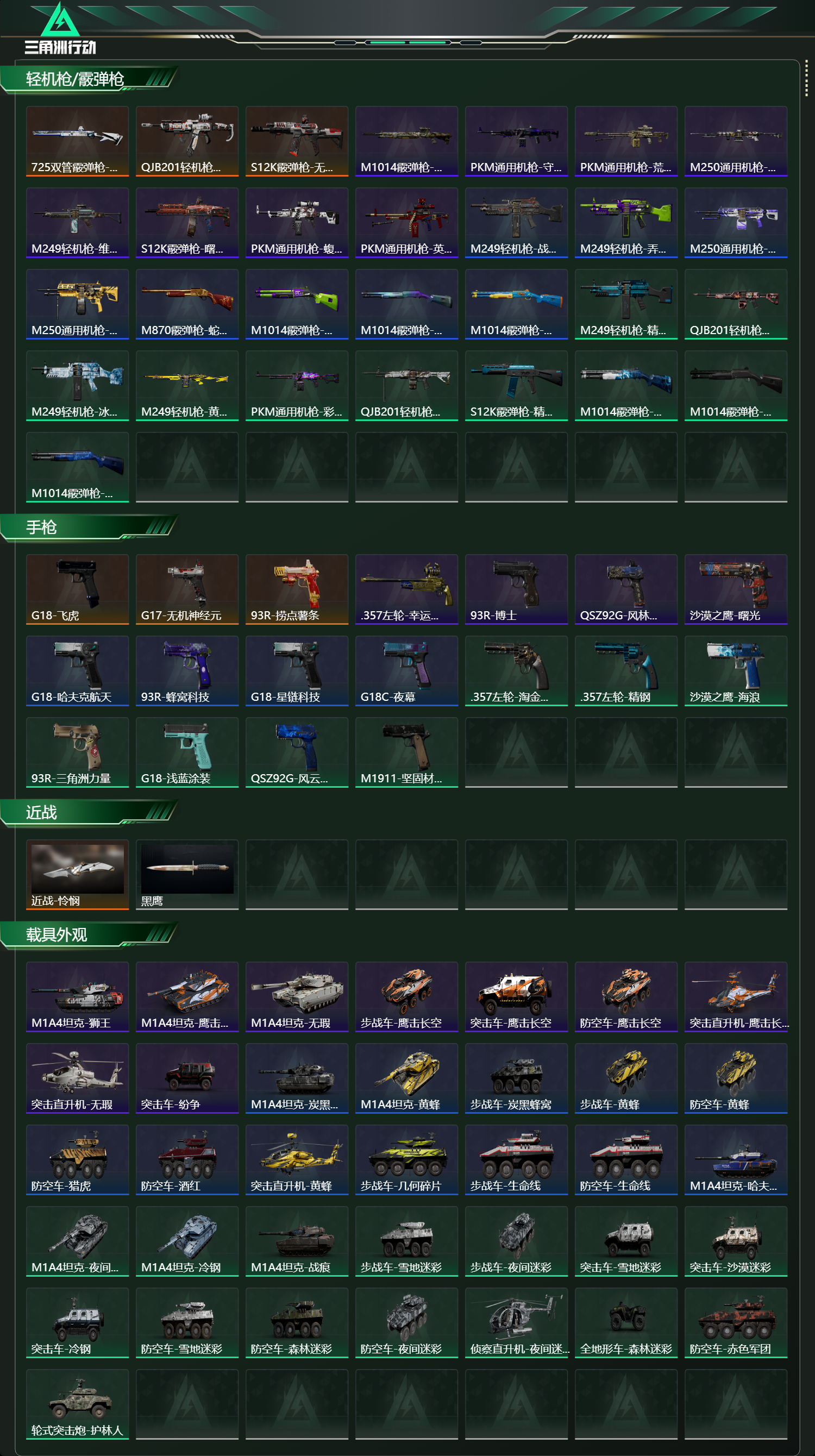Open the 近战-怜悯 melee knife item
Screen dimensions: 815x1456
78,874
